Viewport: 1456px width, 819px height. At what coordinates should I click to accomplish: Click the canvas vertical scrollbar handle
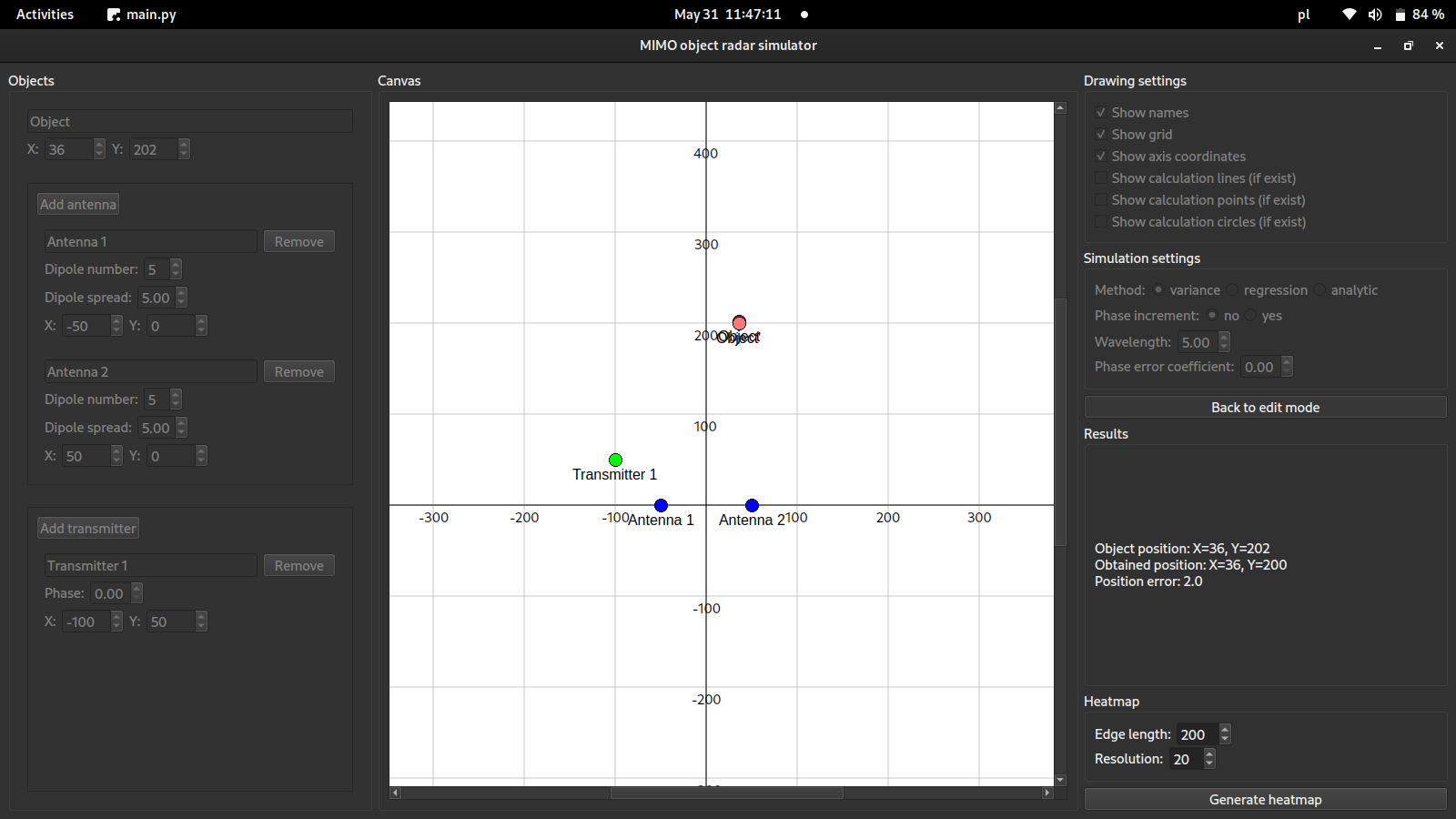coord(1060,421)
